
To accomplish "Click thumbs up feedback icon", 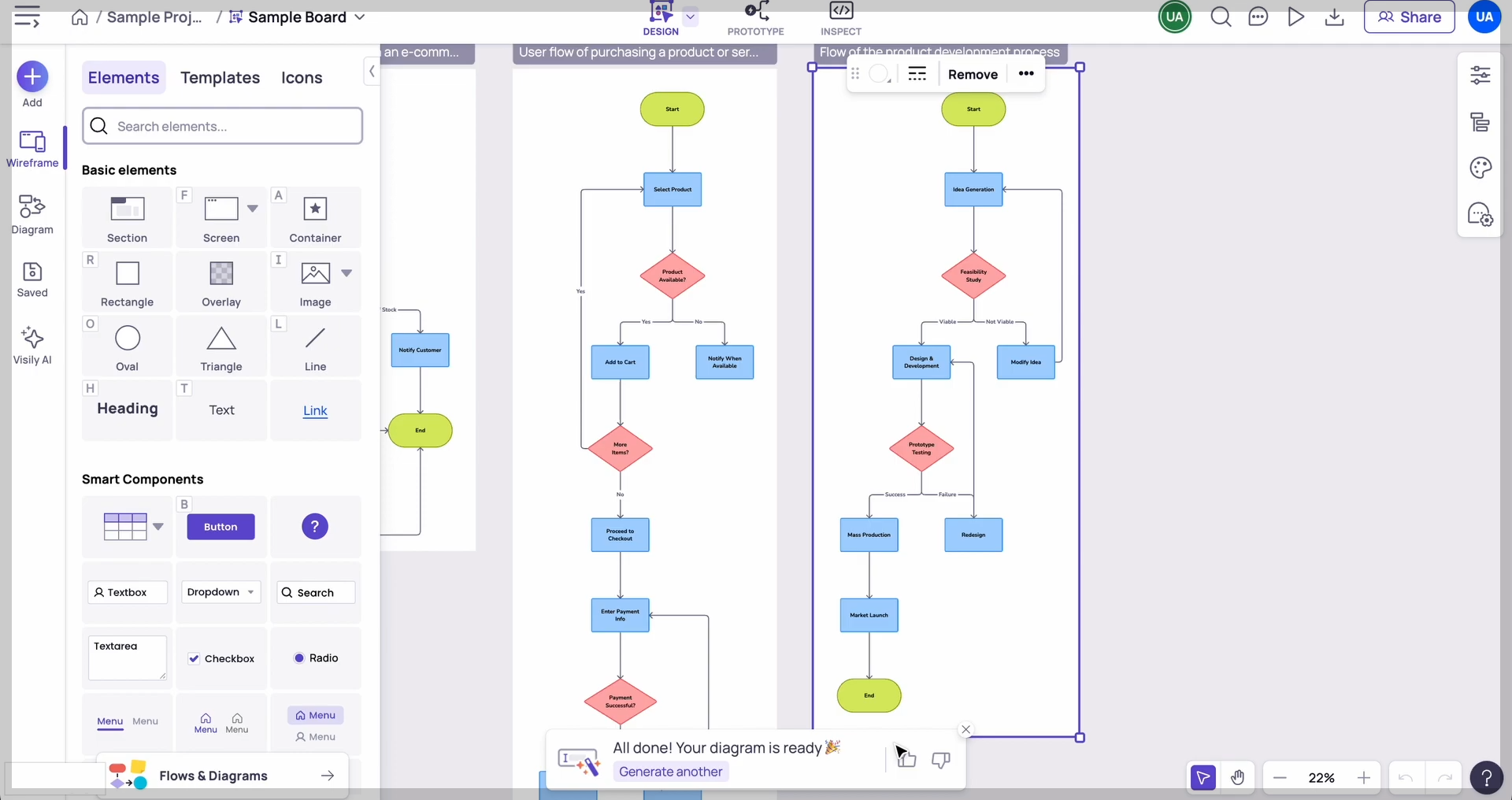I will click(x=906, y=759).
